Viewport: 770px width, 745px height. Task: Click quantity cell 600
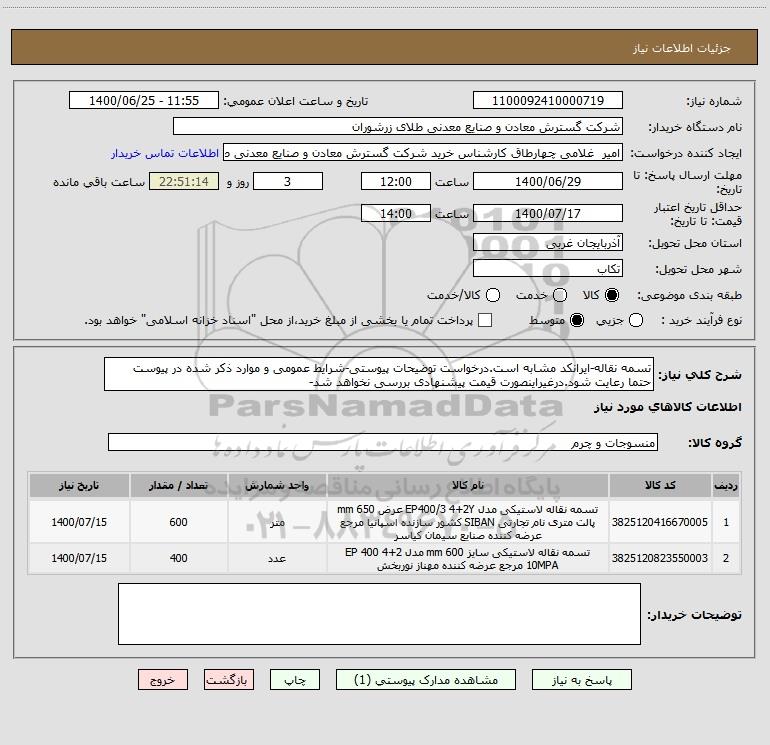pos(178,522)
